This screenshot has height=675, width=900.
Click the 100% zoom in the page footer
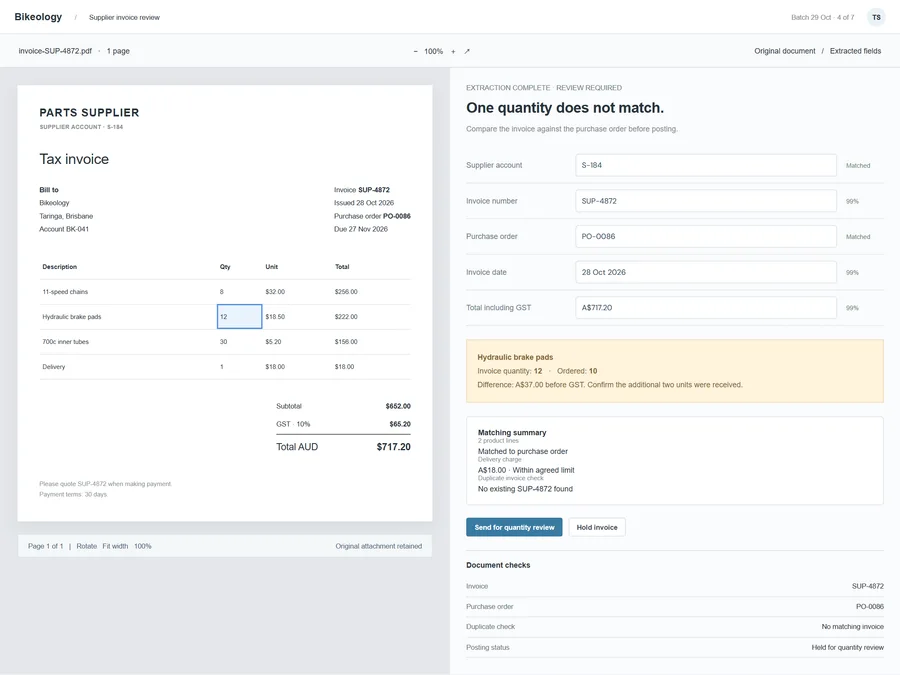(143, 546)
